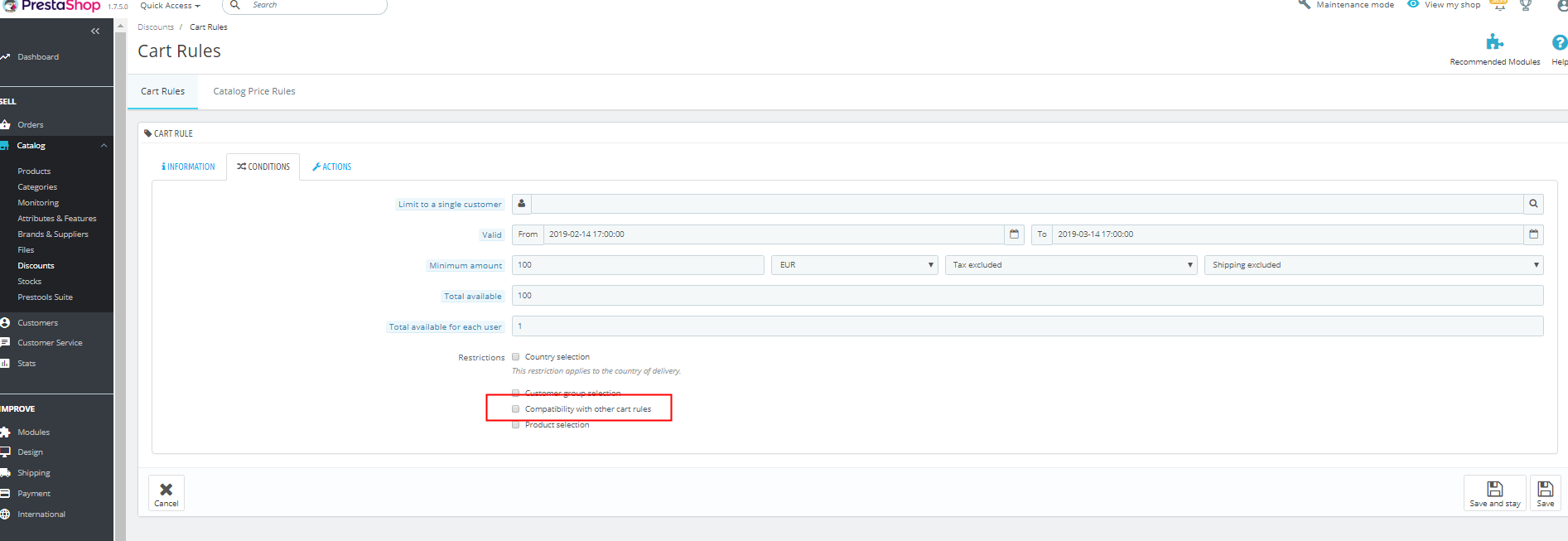This screenshot has width=1568, height=541.
Task: Click the Valid To date field
Action: click(x=1288, y=234)
